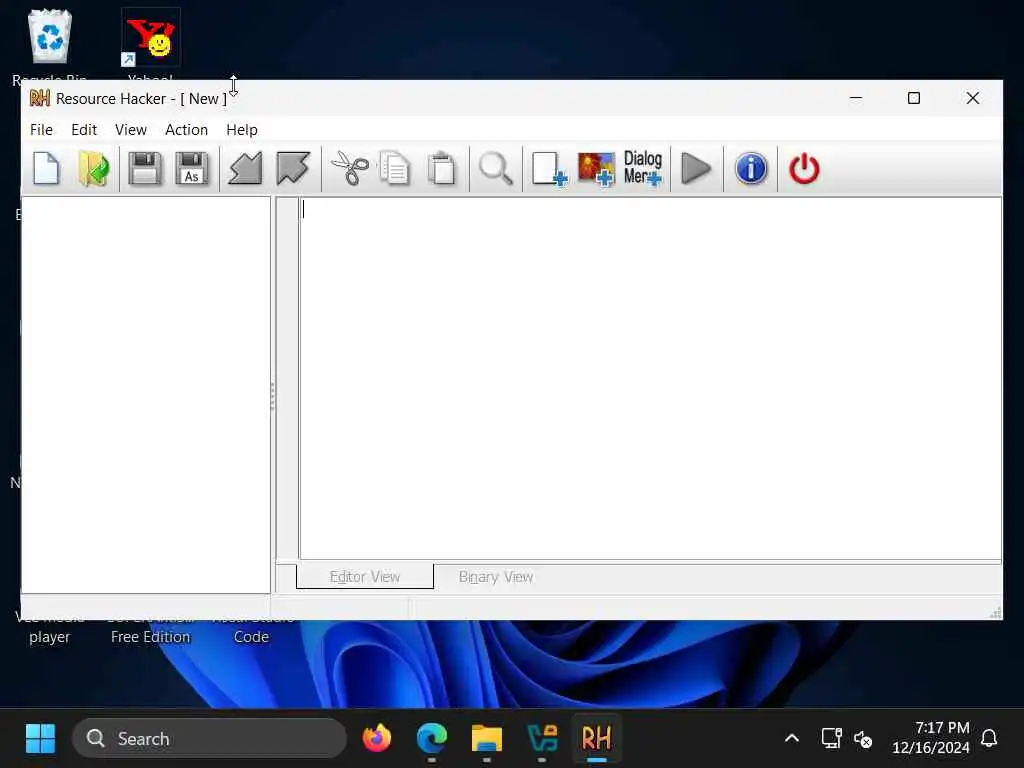This screenshot has width=1024, height=768.
Task: Paste using the clipboard icon
Action: [x=442, y=168]
